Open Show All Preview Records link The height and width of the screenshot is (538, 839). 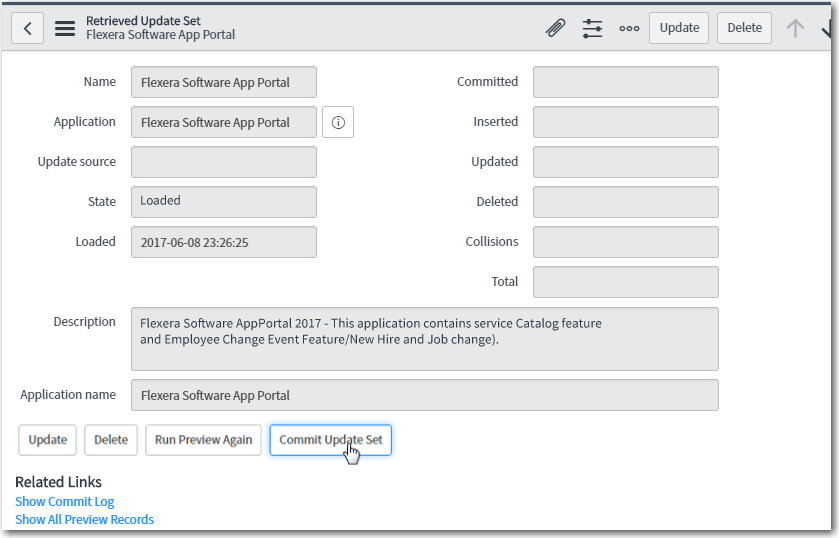click(x=85, y=520)
